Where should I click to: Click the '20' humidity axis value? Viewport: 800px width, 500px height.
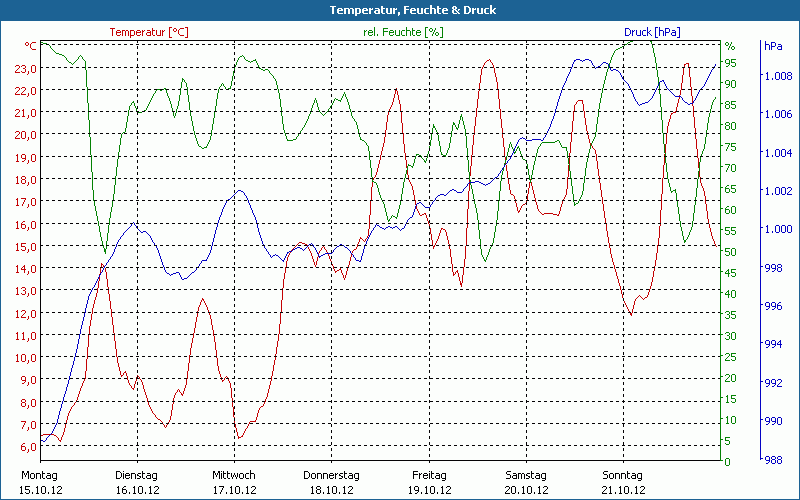pyautogui.click(x=731, y=378)
